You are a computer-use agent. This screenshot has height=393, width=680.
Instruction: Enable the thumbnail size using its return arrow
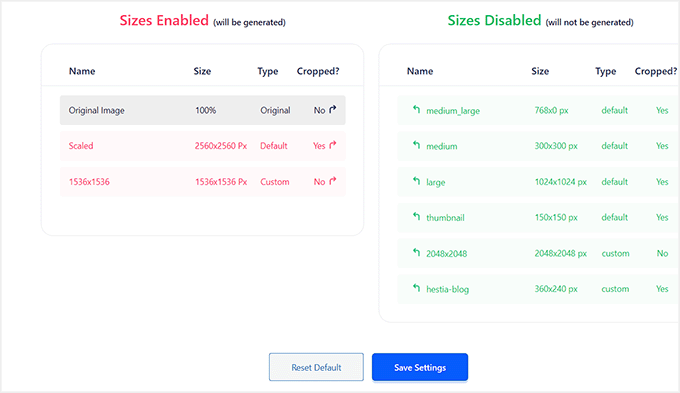pos(416,216)
